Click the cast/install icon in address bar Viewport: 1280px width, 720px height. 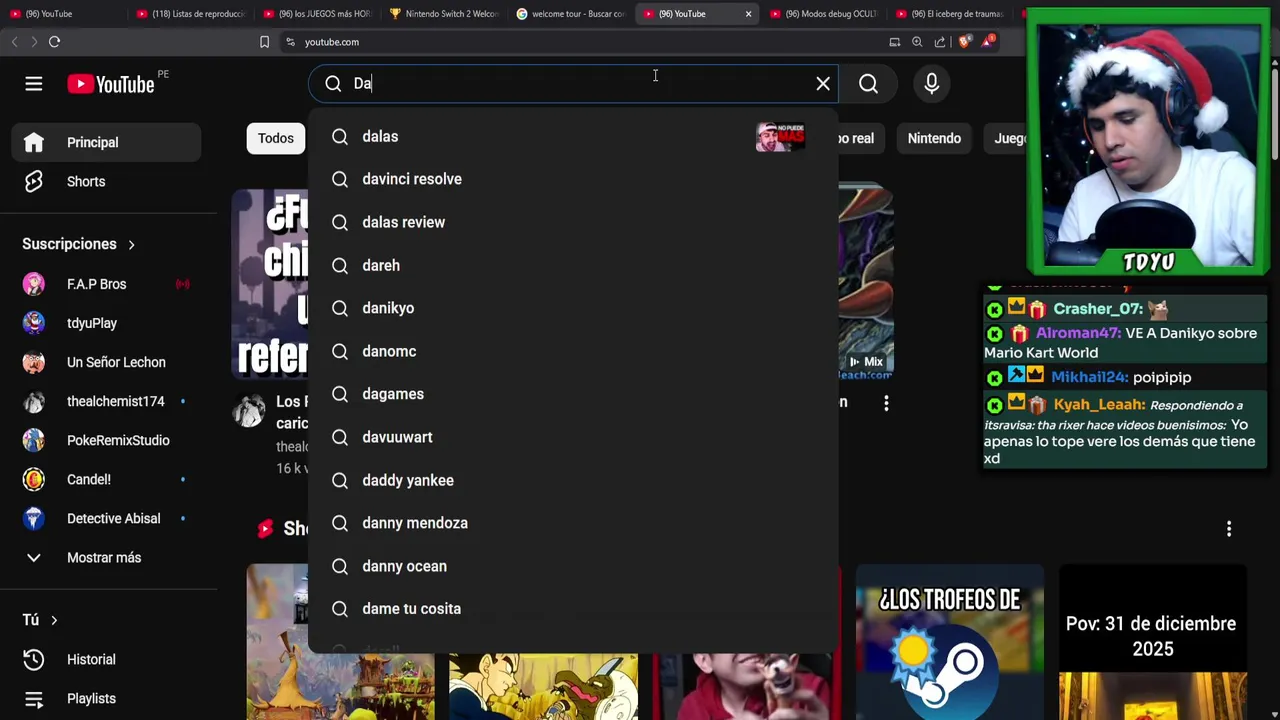894,42
